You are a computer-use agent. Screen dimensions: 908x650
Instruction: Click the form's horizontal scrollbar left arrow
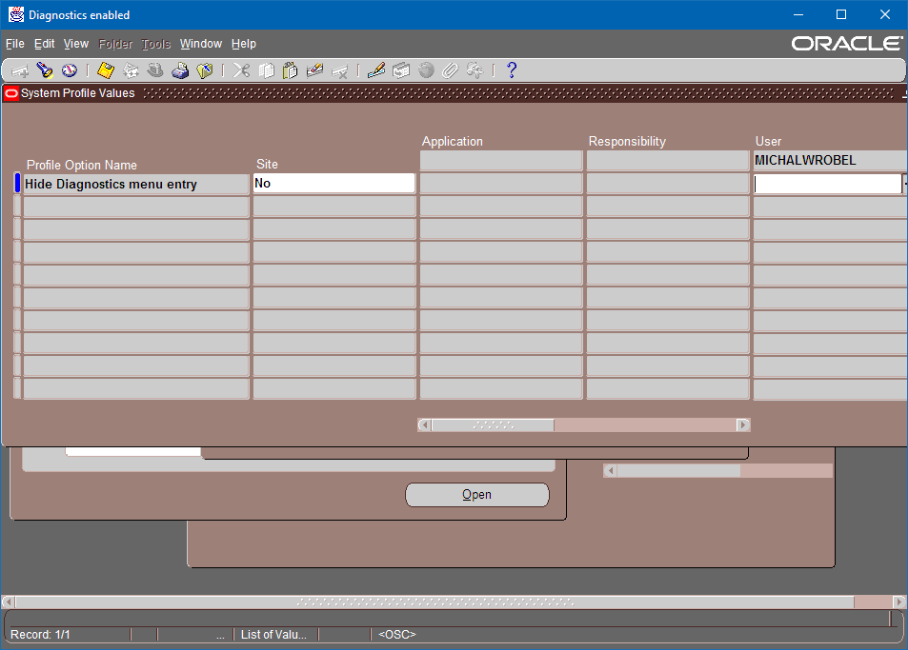(x=425, y=425)
